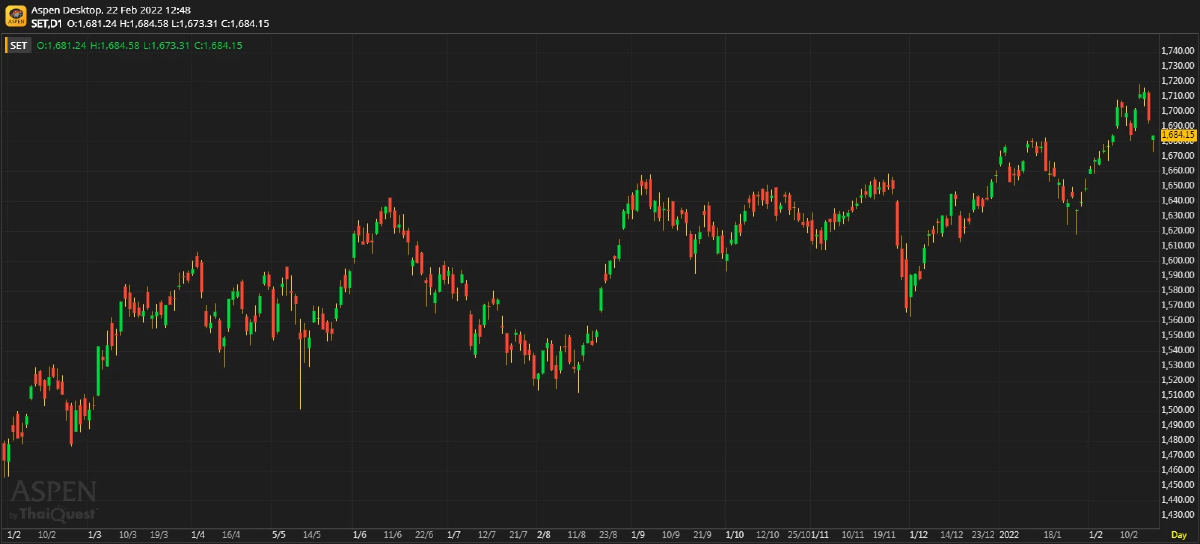Image resolution: width=1200 pixels, height=544 pixels.
Task: Click the 21/9 date axis label
Action: pos(702,536)
